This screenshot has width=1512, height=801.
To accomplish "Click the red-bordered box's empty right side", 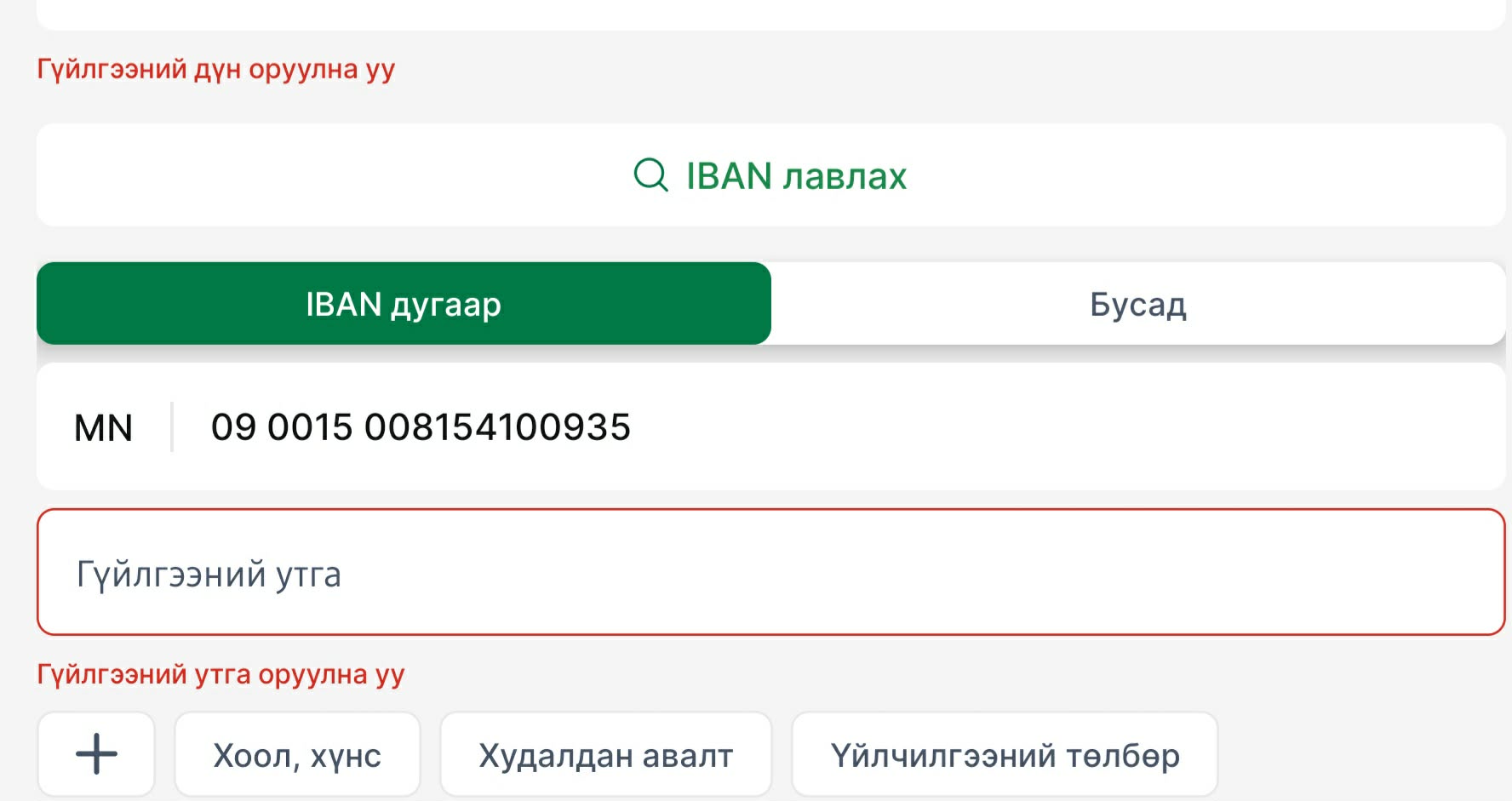I will tap(1192, 572).
